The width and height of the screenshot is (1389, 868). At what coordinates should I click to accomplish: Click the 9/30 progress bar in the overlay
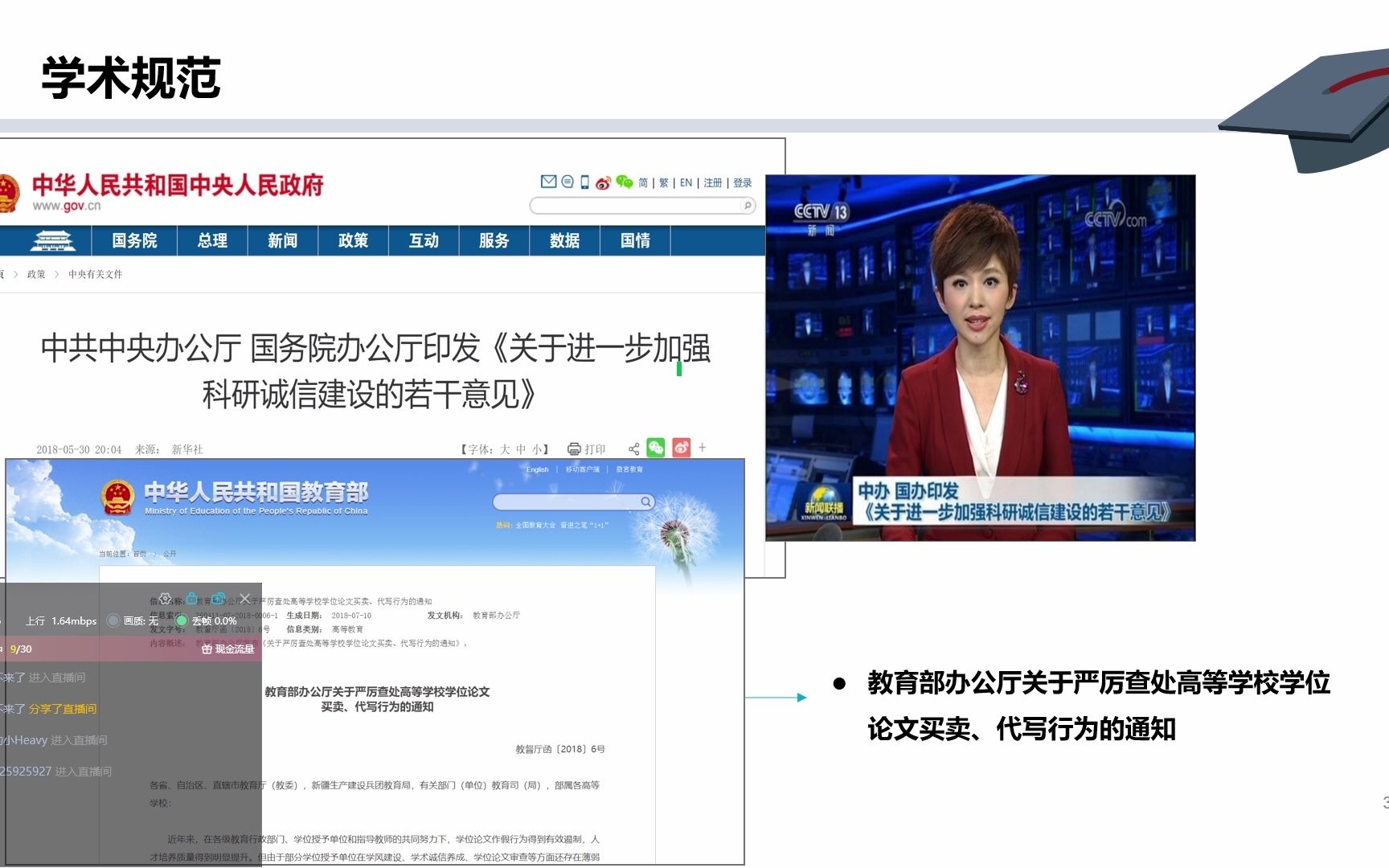coord(20,649)
